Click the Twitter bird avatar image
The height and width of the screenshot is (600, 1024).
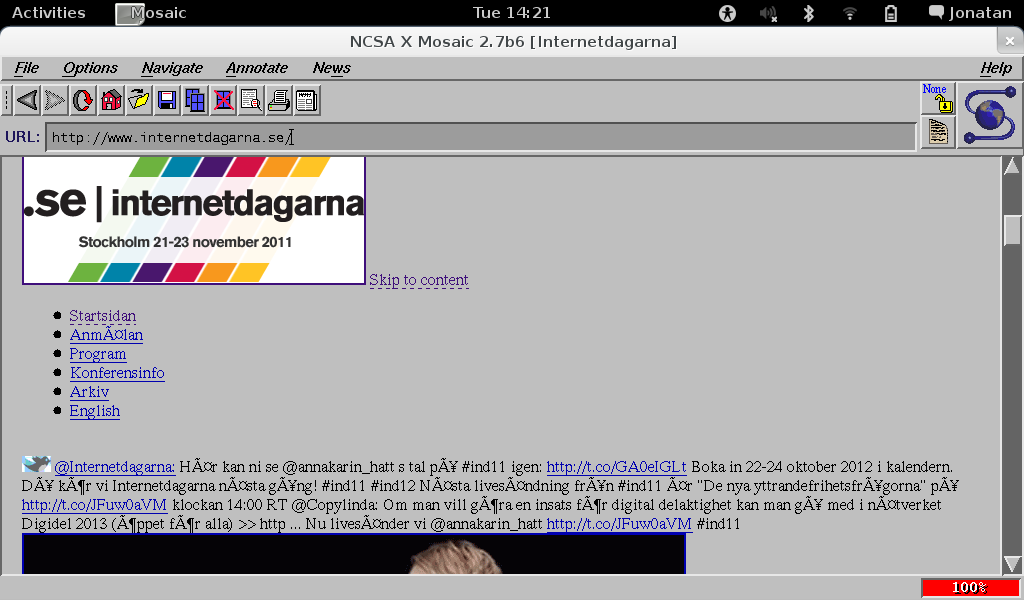click(36, 464)
